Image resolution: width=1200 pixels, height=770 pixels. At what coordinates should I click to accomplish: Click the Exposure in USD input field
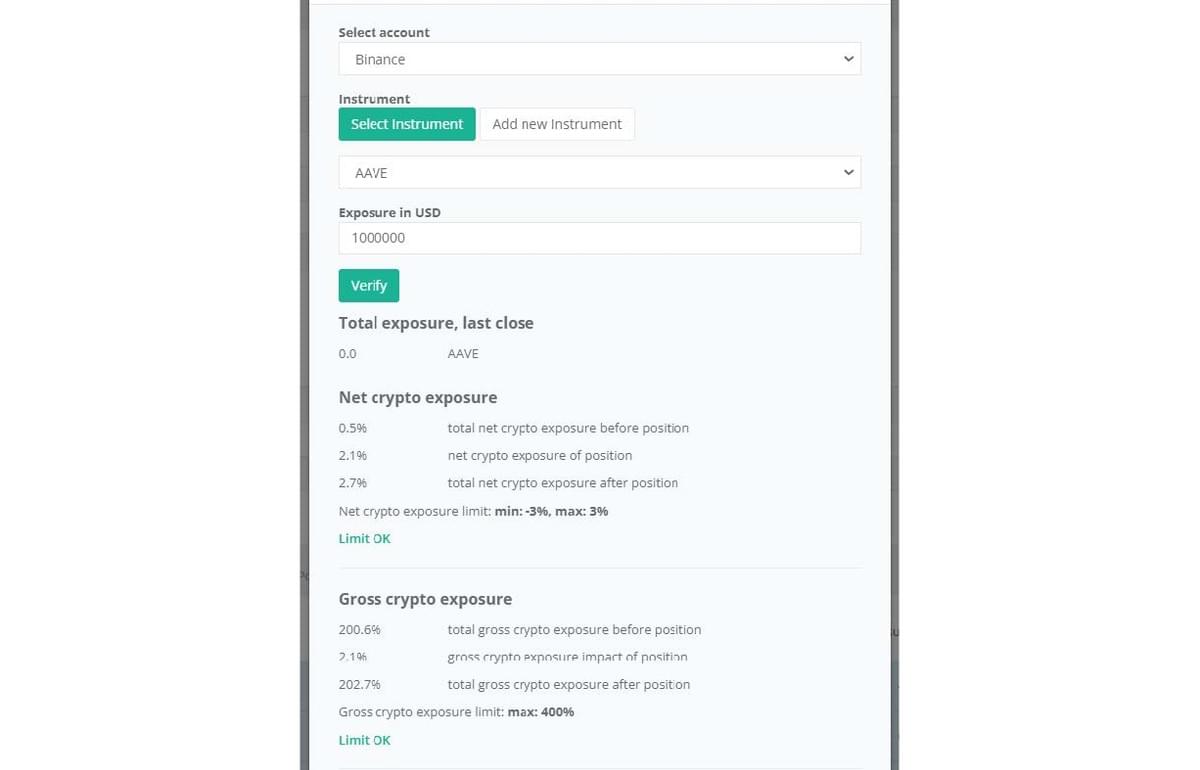[599, 238]
